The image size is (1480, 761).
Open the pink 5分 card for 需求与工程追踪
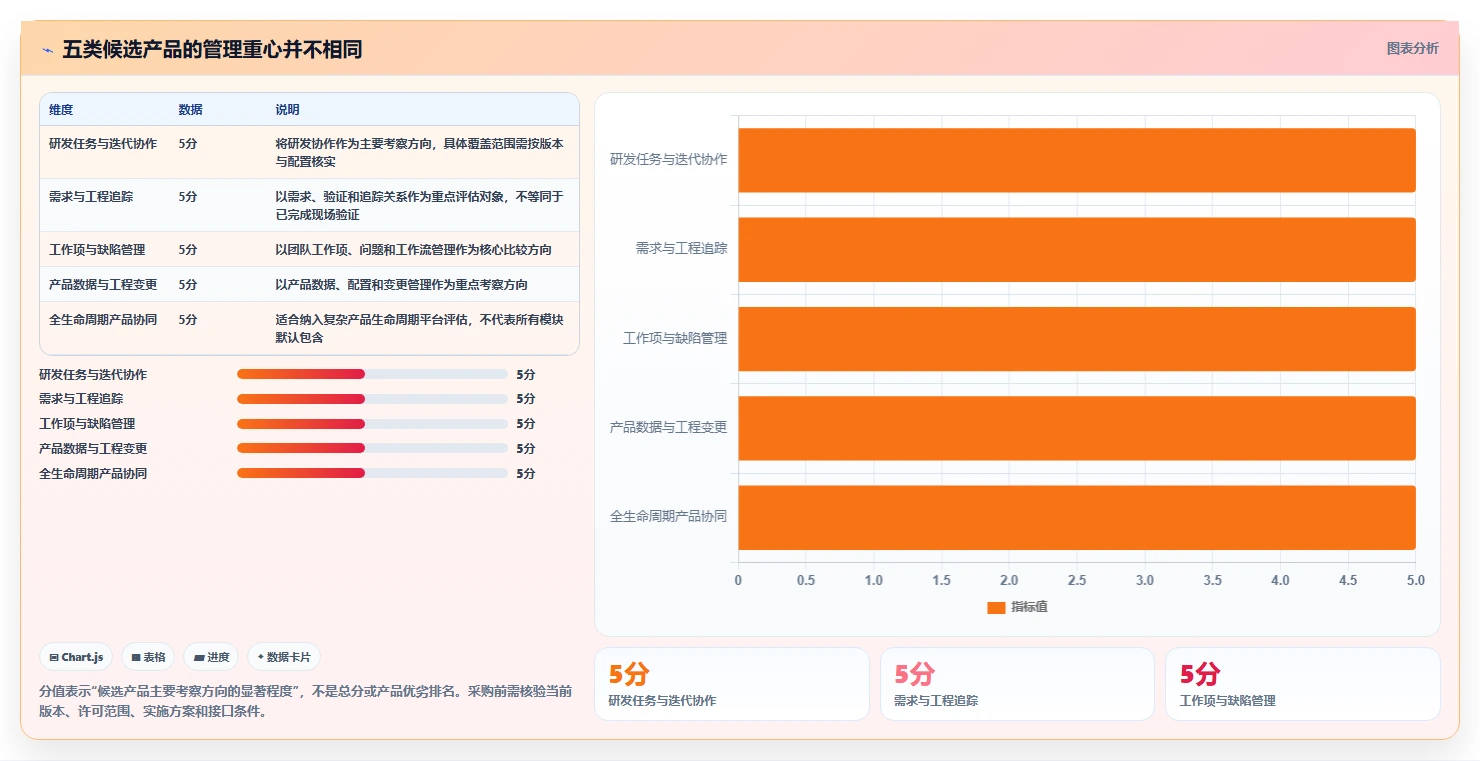point(1017,684)
